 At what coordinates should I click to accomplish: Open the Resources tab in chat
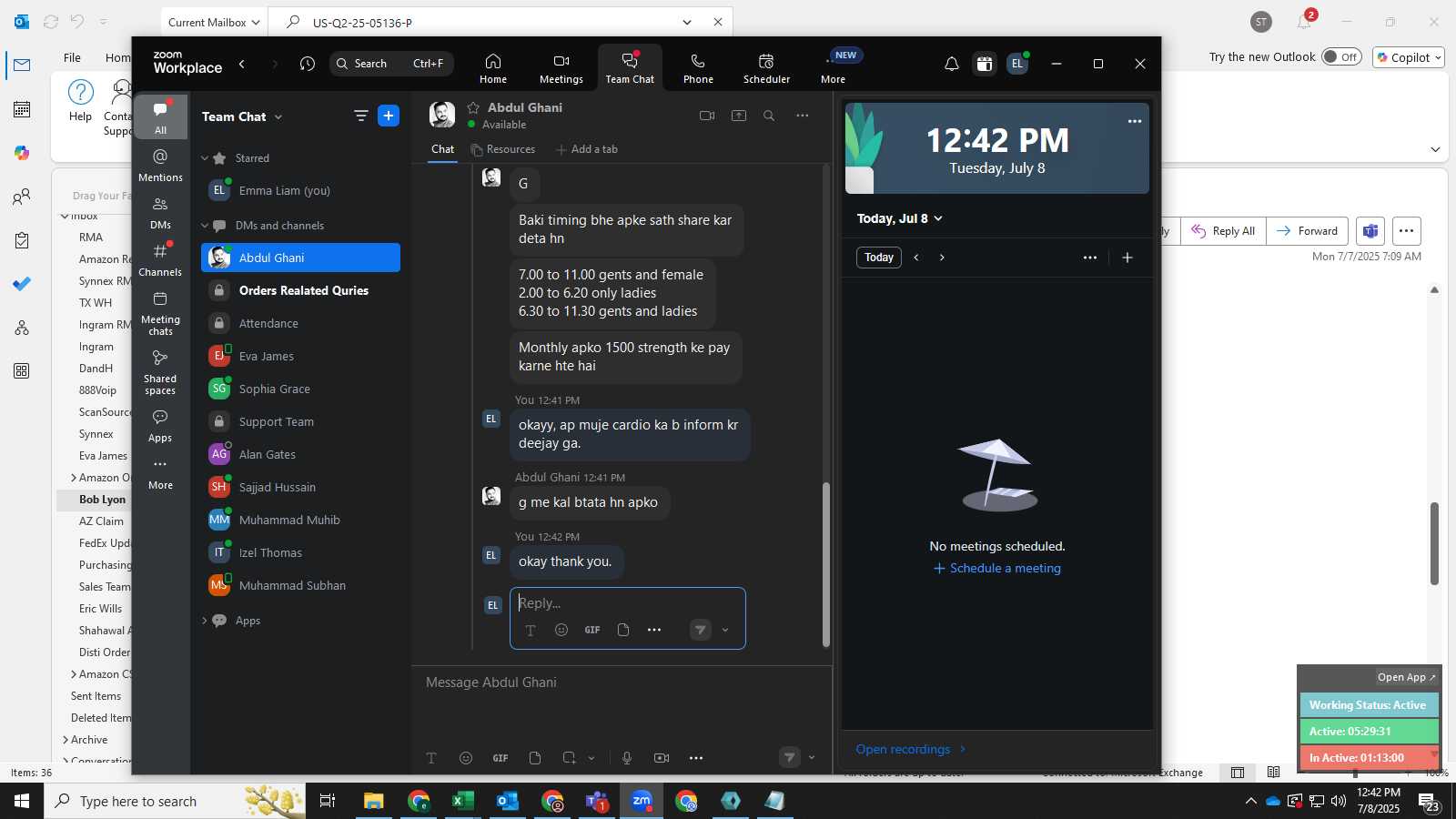pos(502,149)
